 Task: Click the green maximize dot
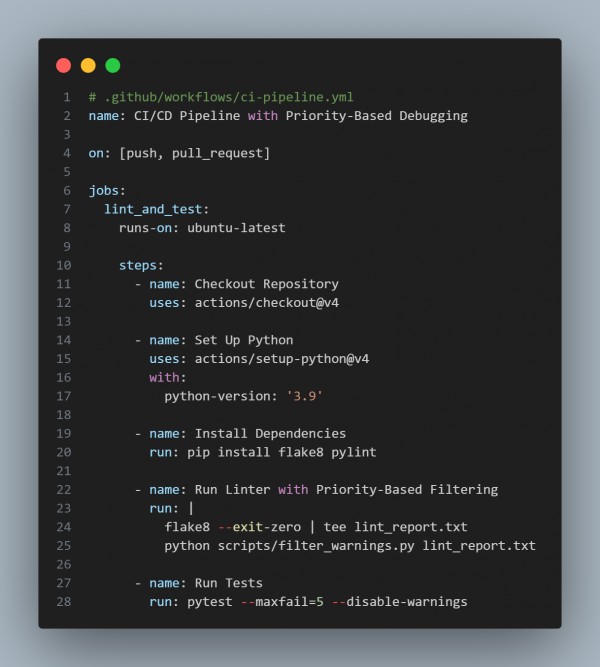click(x=113, y=66)
